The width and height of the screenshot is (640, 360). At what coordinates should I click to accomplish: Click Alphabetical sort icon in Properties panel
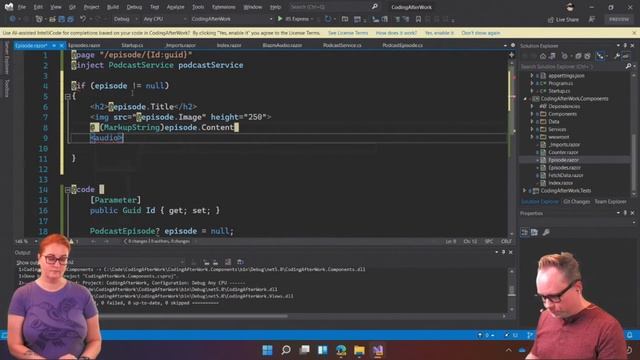tap(534, 232)
